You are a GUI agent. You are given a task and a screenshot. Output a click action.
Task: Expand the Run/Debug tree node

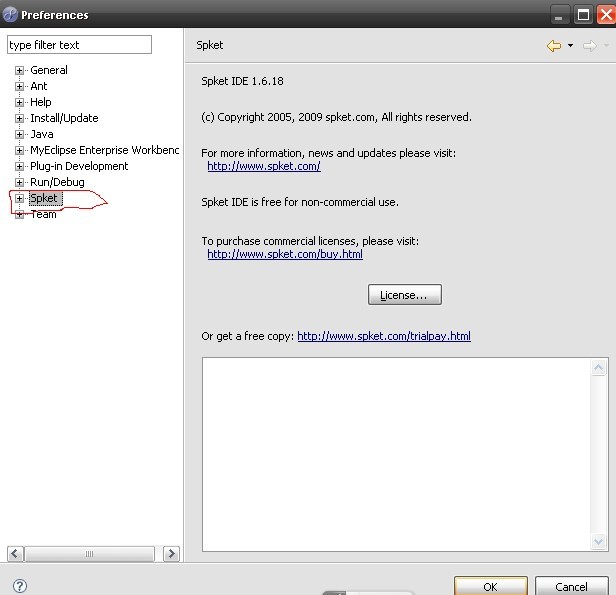(x=19, y=182)
